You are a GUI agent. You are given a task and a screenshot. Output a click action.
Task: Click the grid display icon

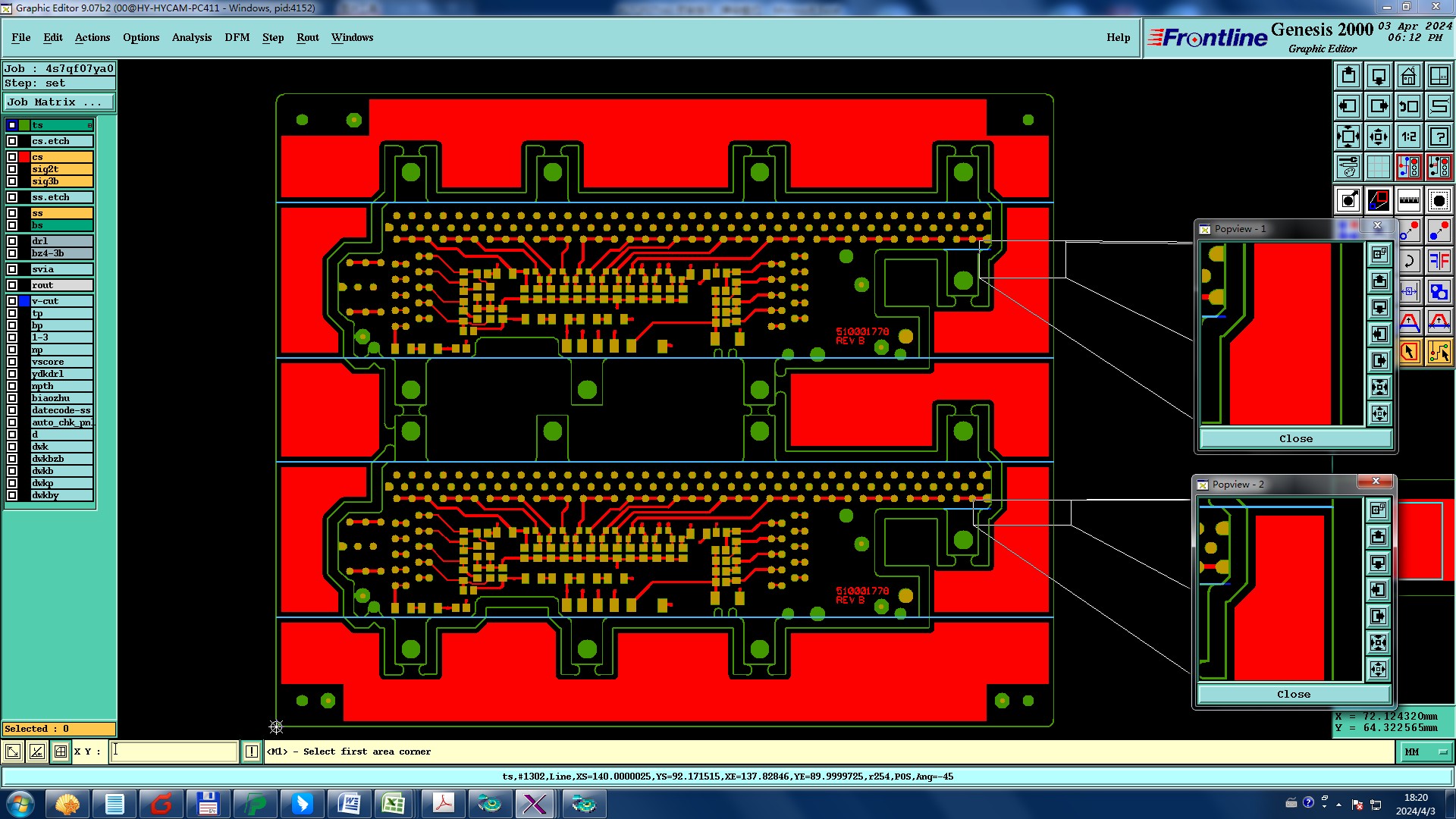(x=1378, y=167)
